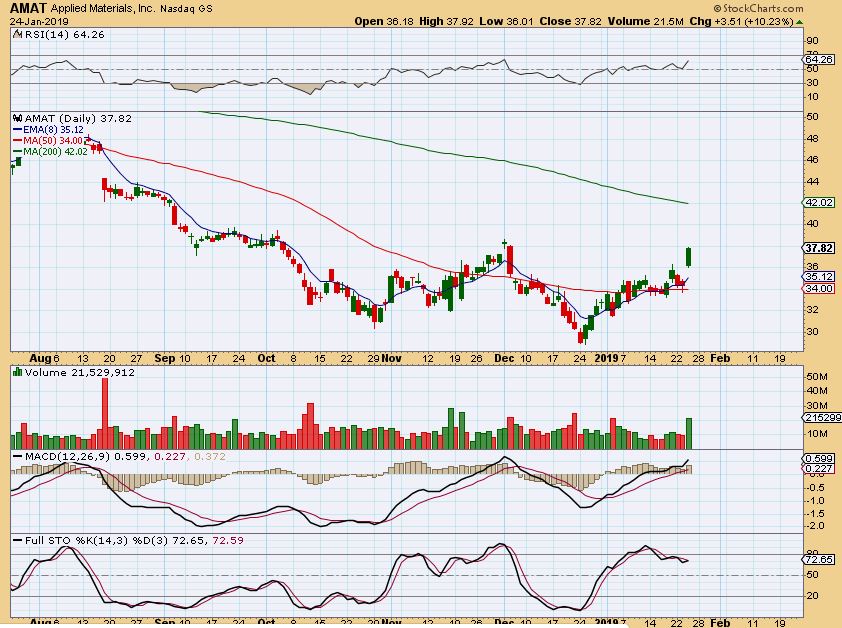Click the green up-arrow change icon

[799, 22]
